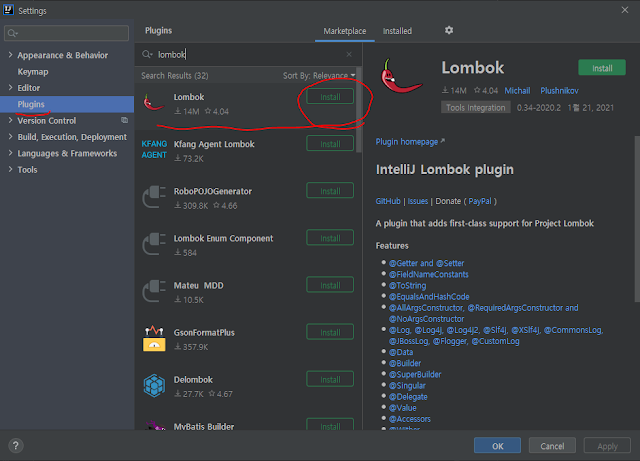Switch to the Installed tab
This screenshot has height=461, width=640.
coord(397,31)
